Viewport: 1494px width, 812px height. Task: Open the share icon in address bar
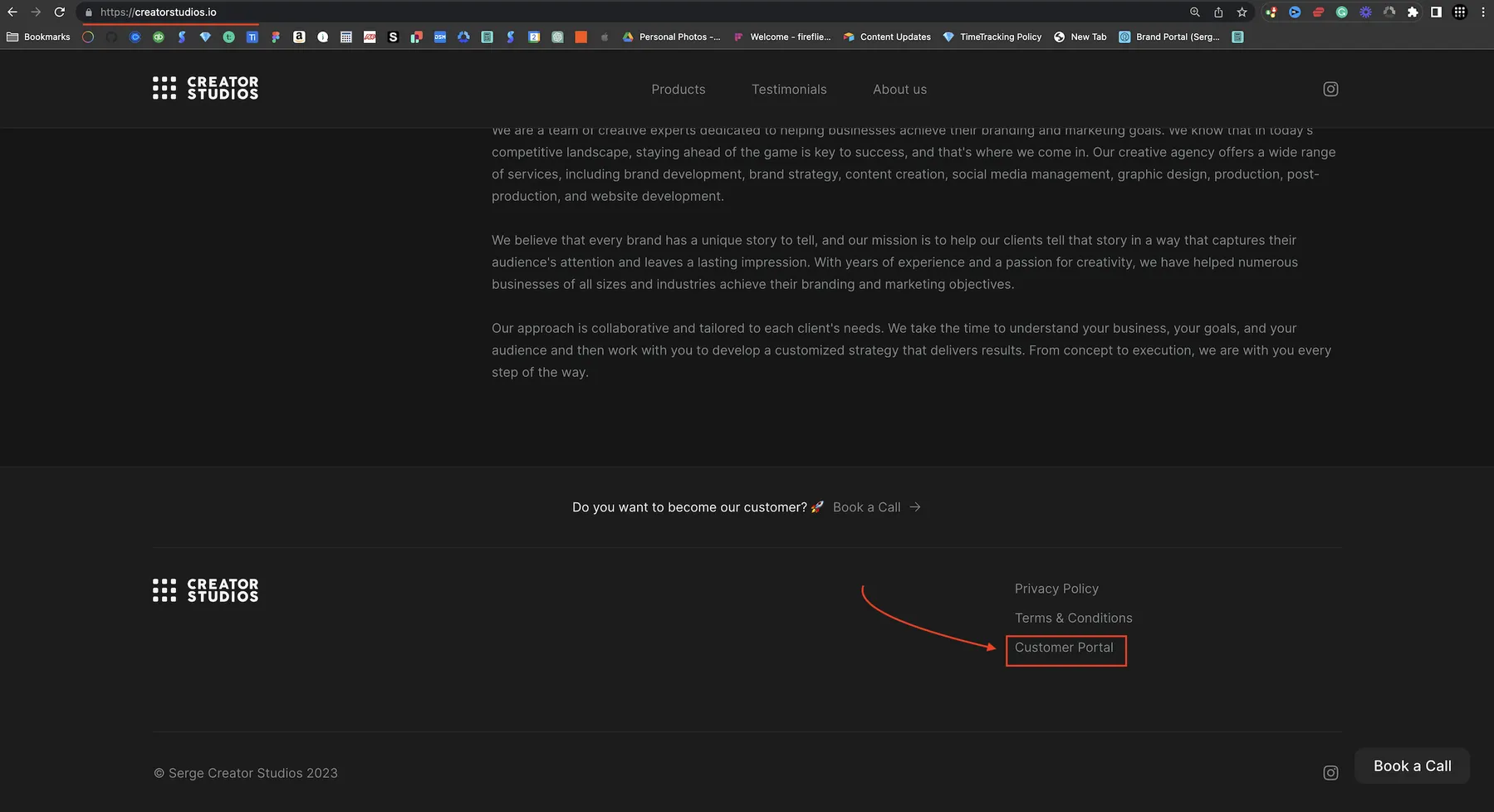1218,12
